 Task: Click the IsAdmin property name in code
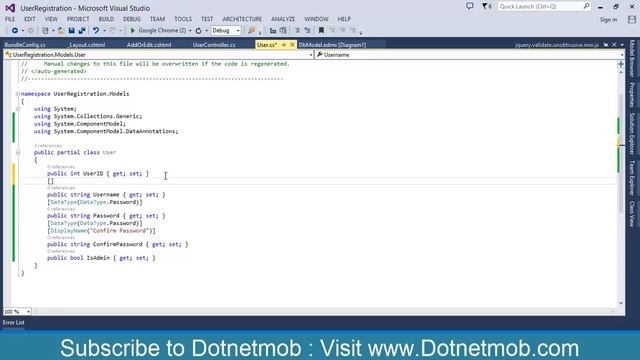pyautogui.click(x=98, y=258)
